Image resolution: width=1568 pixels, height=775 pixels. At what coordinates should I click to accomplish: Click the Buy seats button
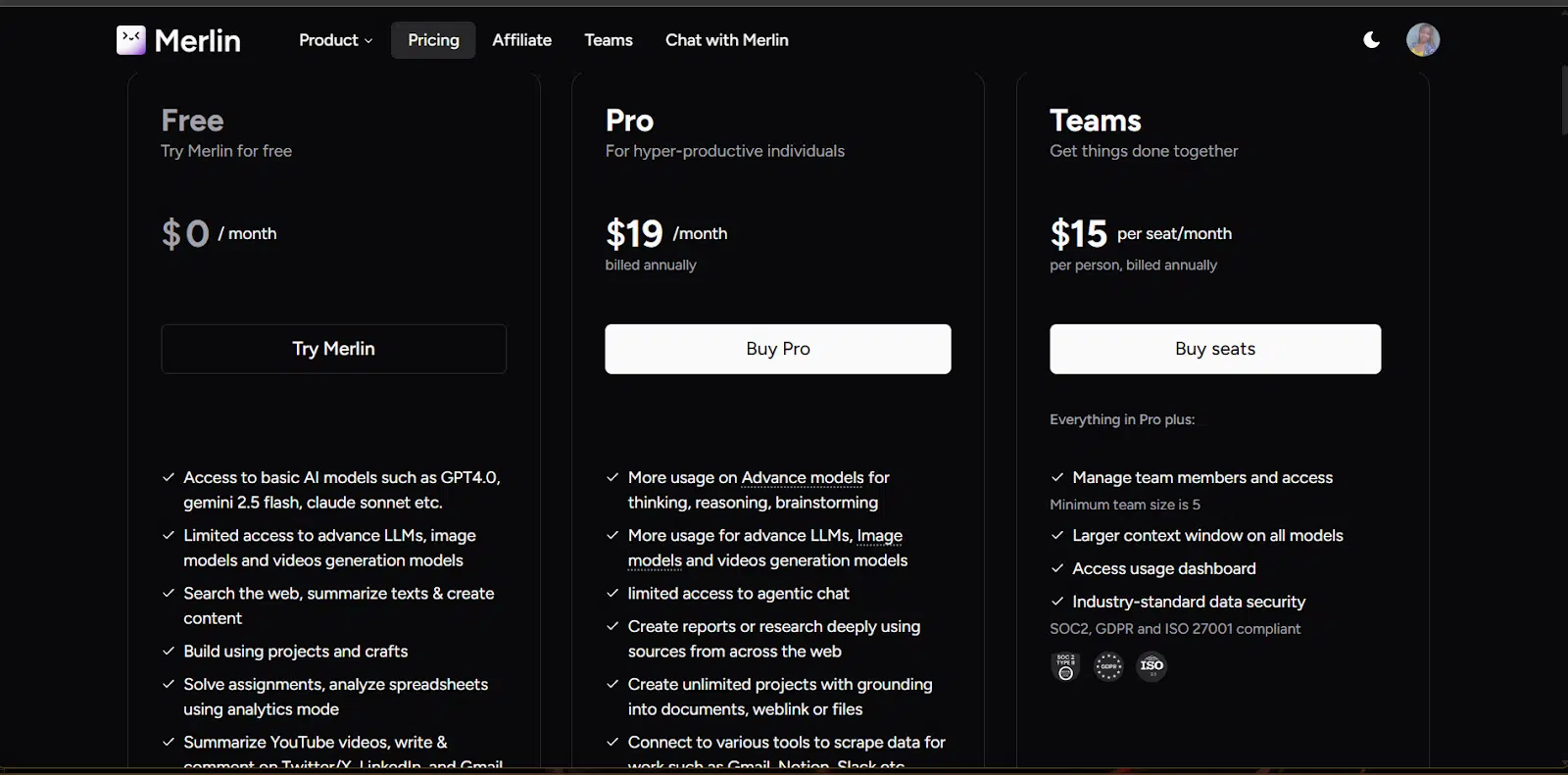pos(1215,349)
